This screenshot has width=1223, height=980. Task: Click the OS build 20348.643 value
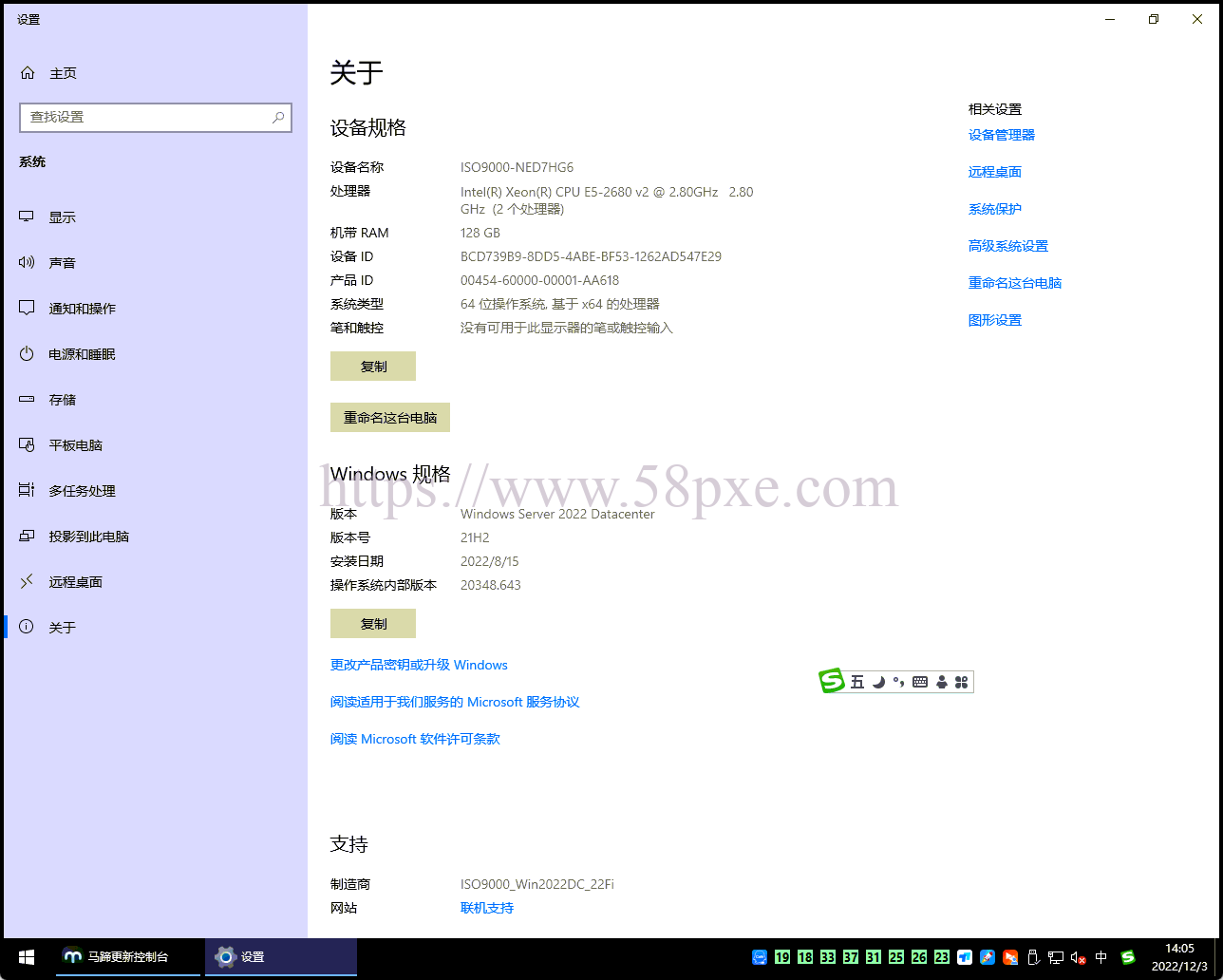point(491,585)
